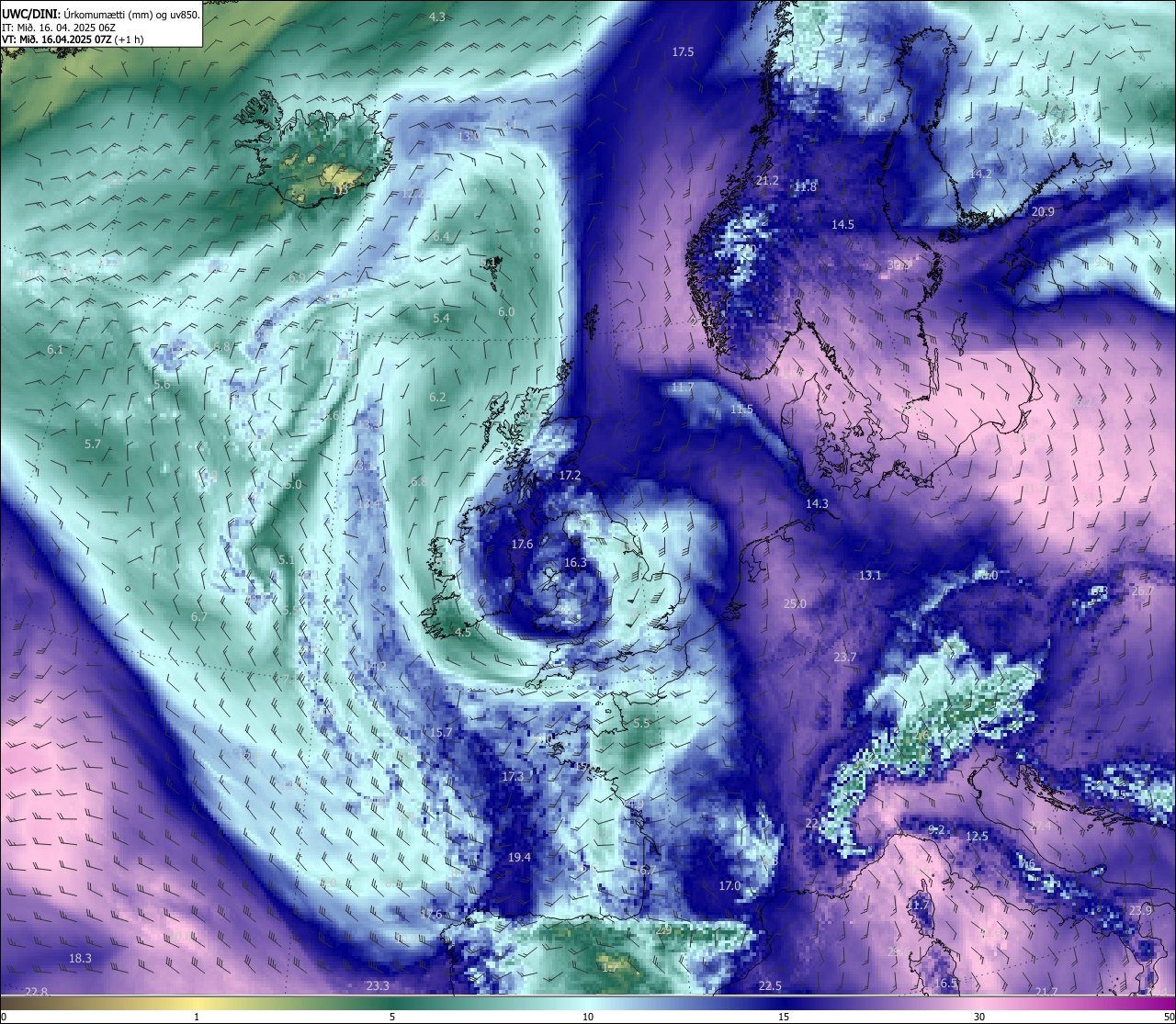Click the 6.2 value label
1176x1024 pixels.
click(437, 398)
